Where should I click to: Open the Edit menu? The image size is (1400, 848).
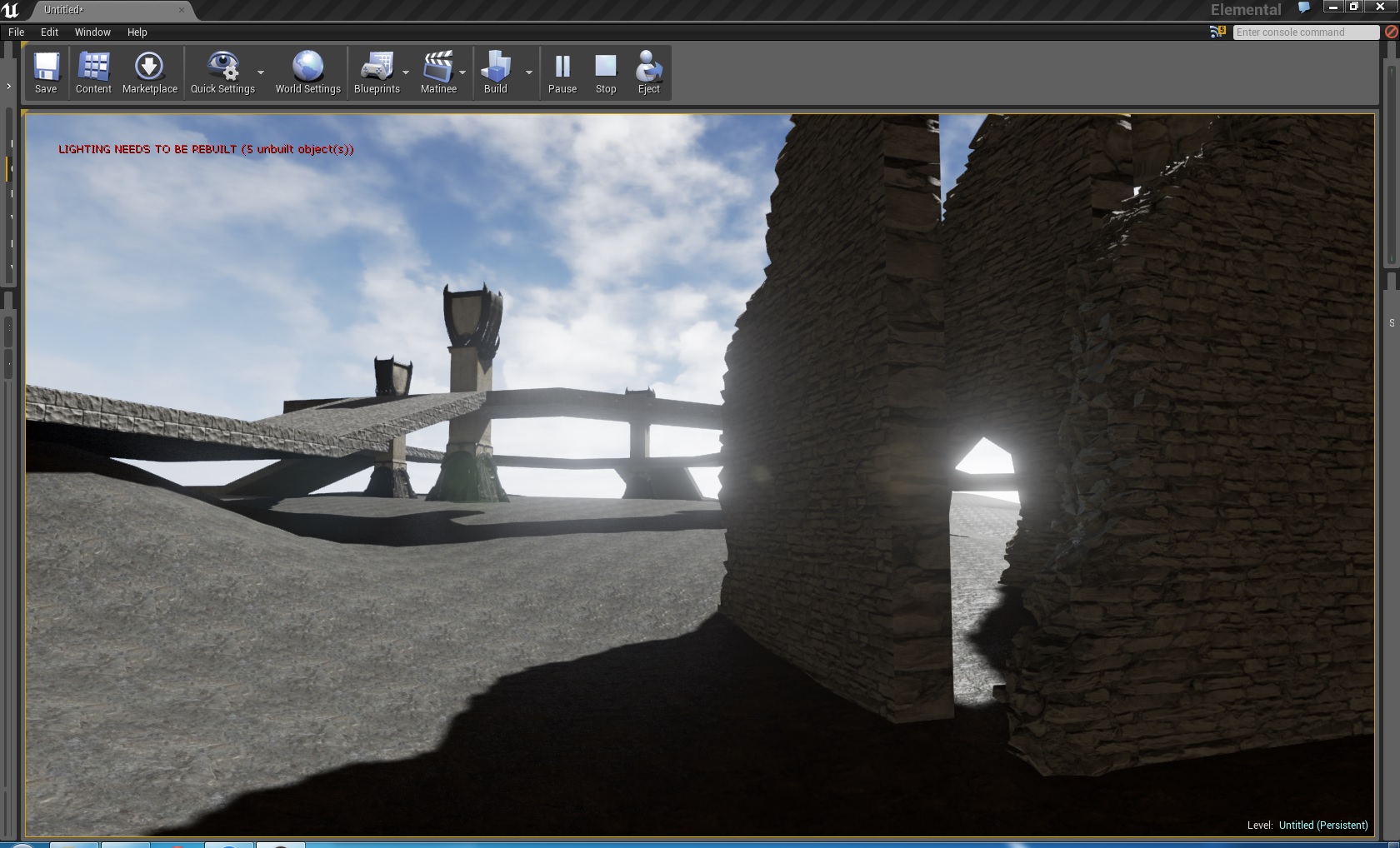point(50,32)
